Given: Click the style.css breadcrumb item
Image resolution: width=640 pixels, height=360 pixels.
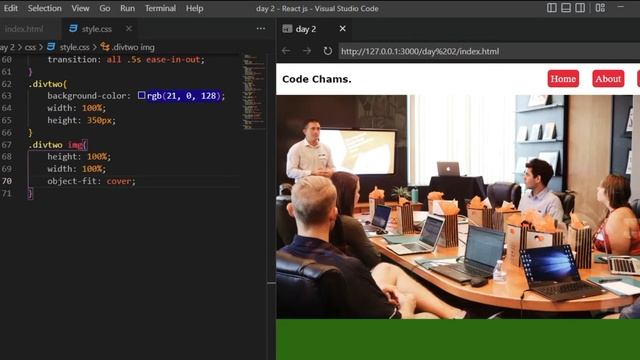Looking at the screenshot, I should point(74,47).
